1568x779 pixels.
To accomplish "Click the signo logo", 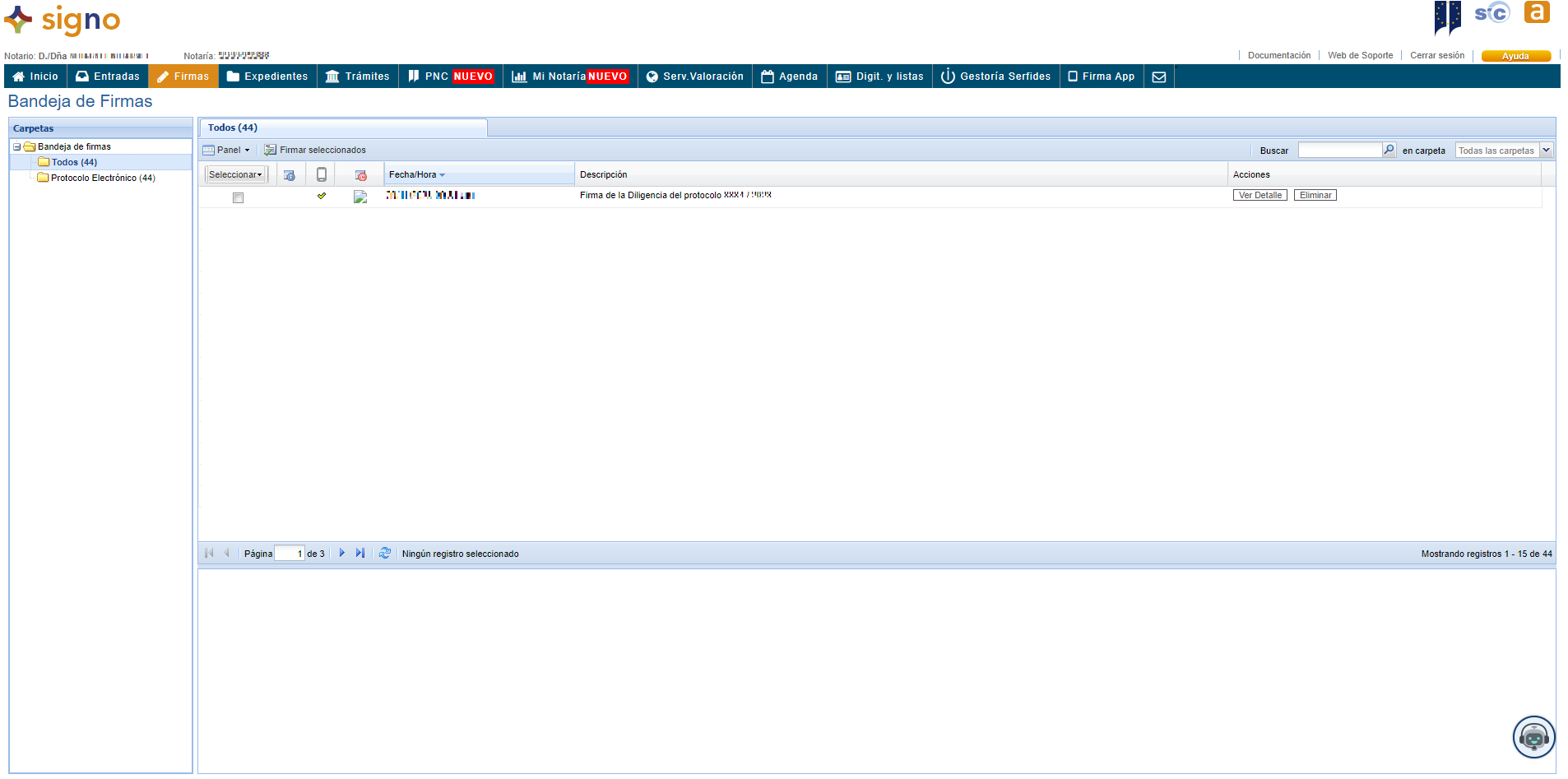I will pos(63,20).
